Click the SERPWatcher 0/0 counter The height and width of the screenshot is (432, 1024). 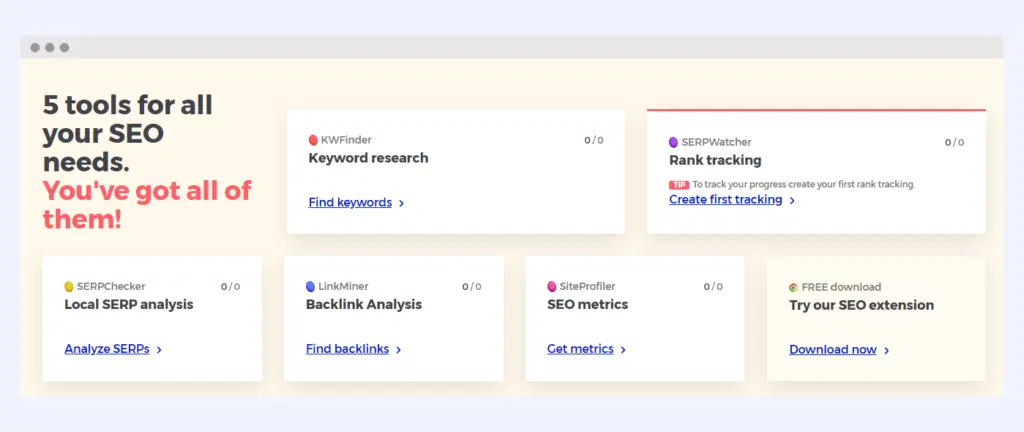pyautogui.click(x=954, y=142)
